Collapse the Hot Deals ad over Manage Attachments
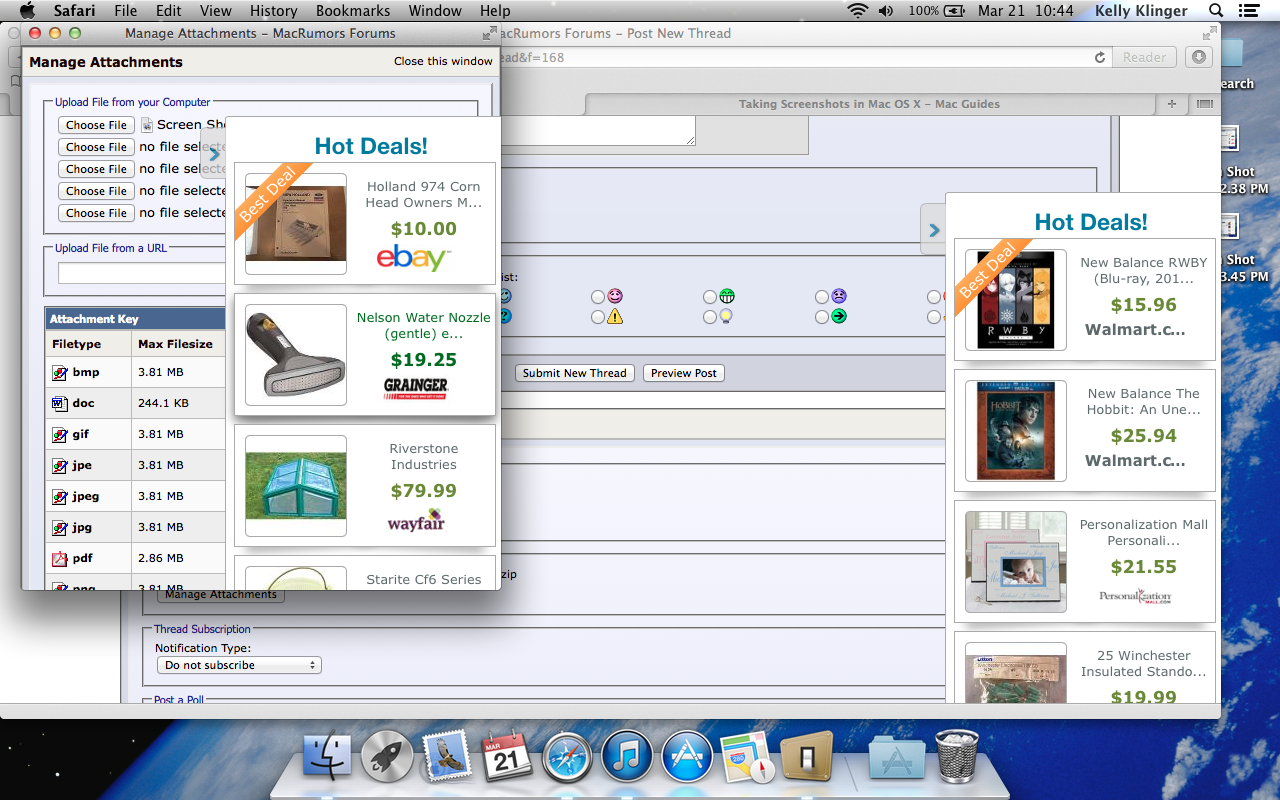Screen dimensions: 1280x800 point(213,154)
